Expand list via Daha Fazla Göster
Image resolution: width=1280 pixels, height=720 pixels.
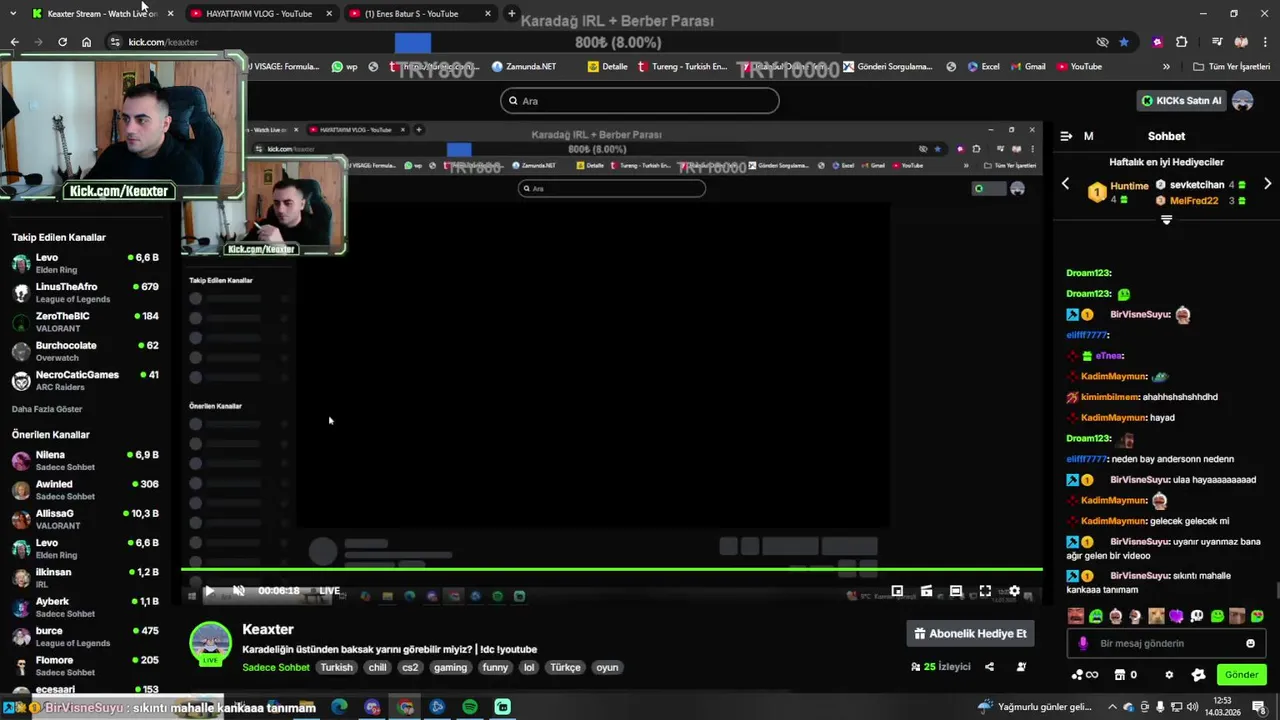click(47, 409)
